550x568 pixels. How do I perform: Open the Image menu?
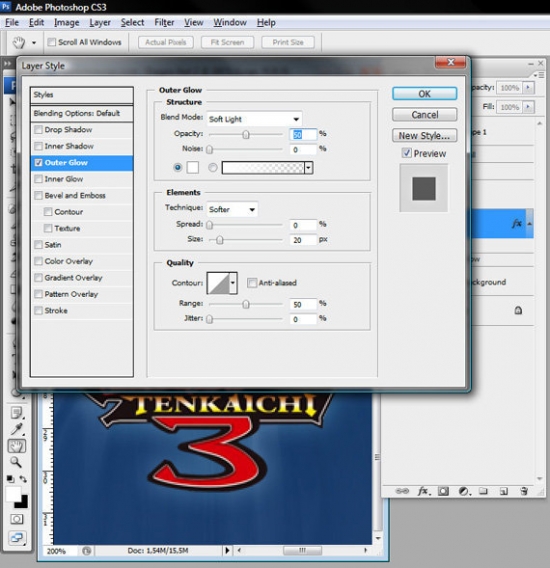tap(67, 22)
